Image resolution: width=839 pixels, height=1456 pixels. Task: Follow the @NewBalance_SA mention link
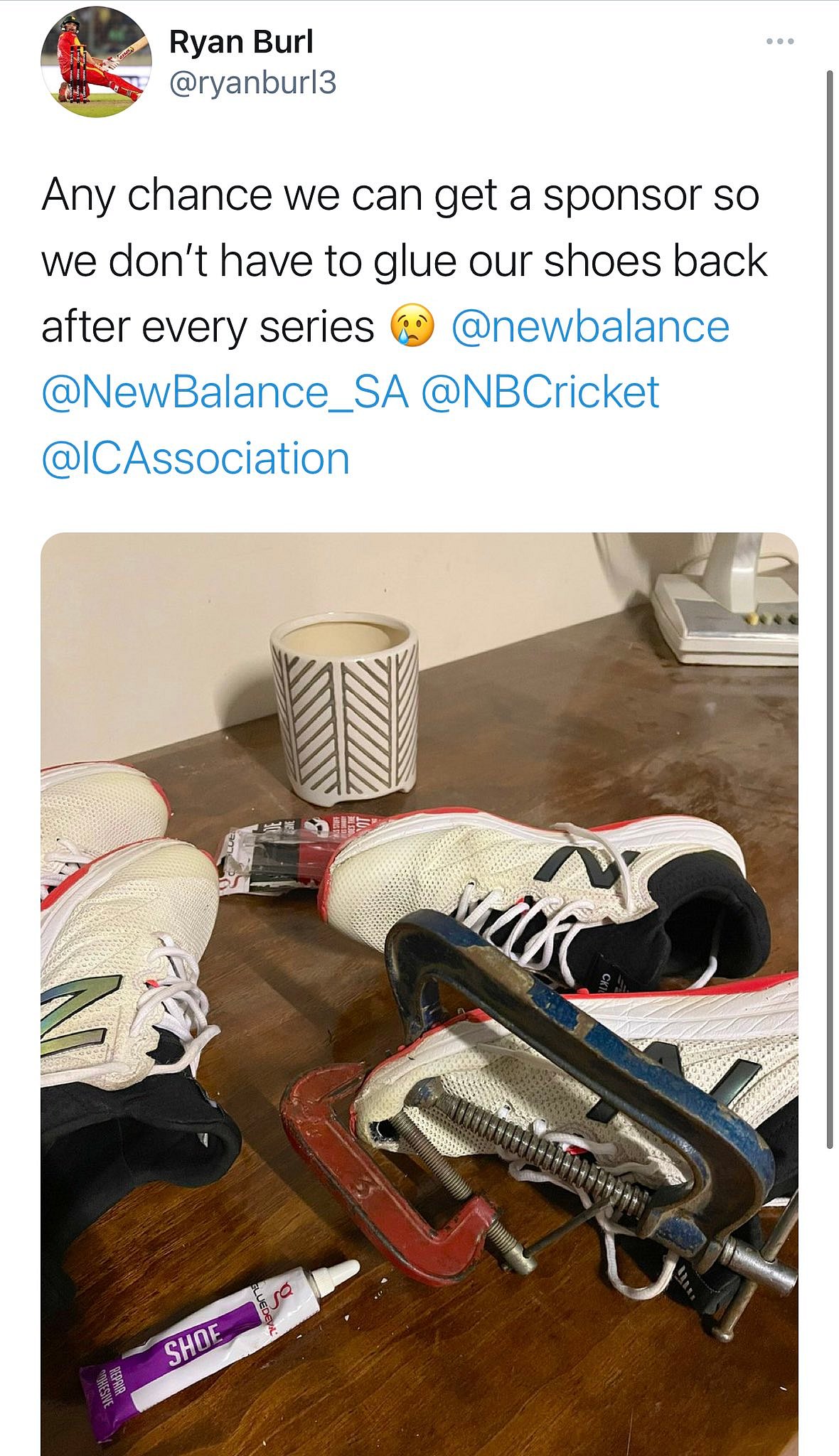point(225,392)
